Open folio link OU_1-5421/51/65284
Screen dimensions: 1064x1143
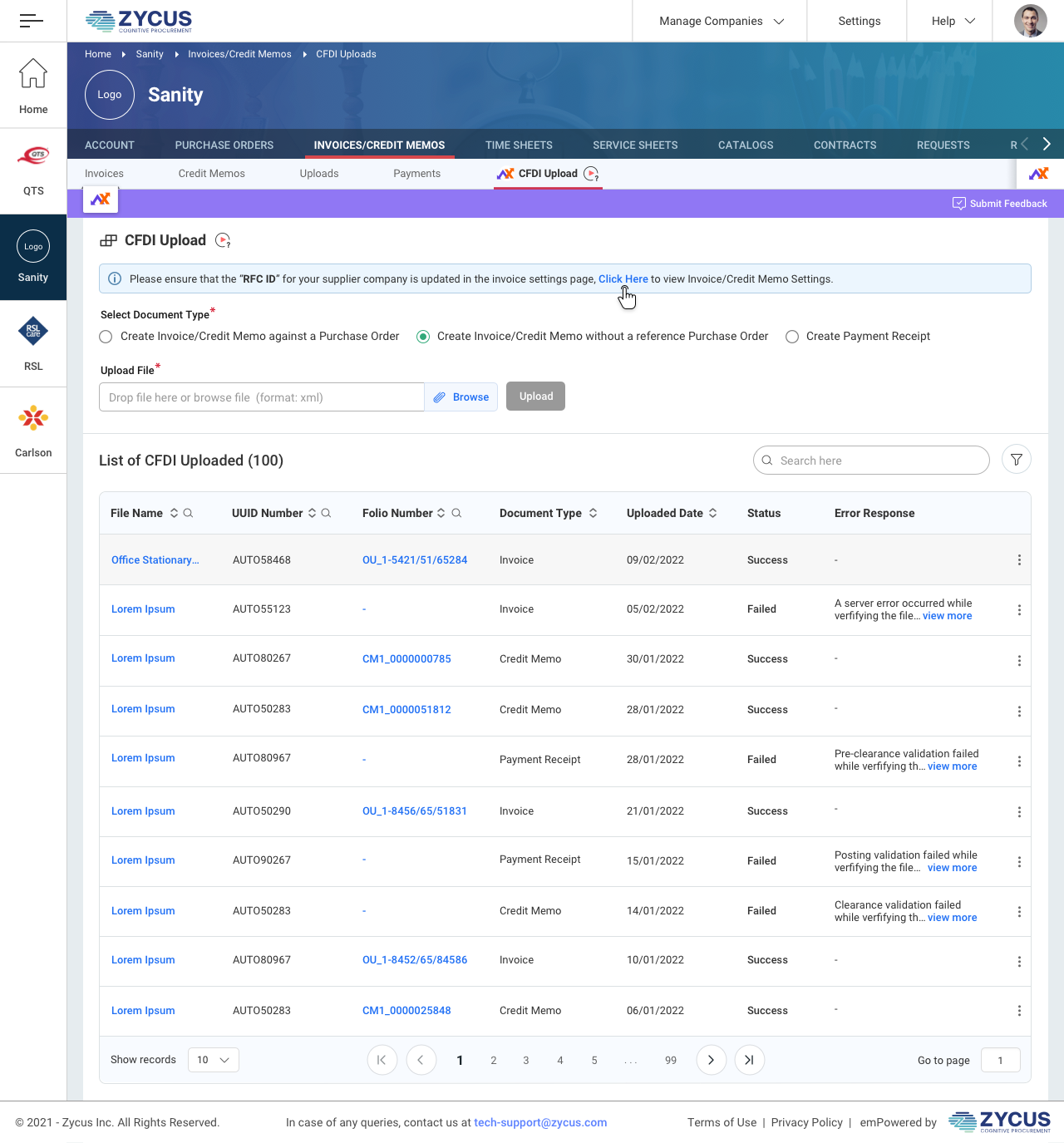[415, 560]
